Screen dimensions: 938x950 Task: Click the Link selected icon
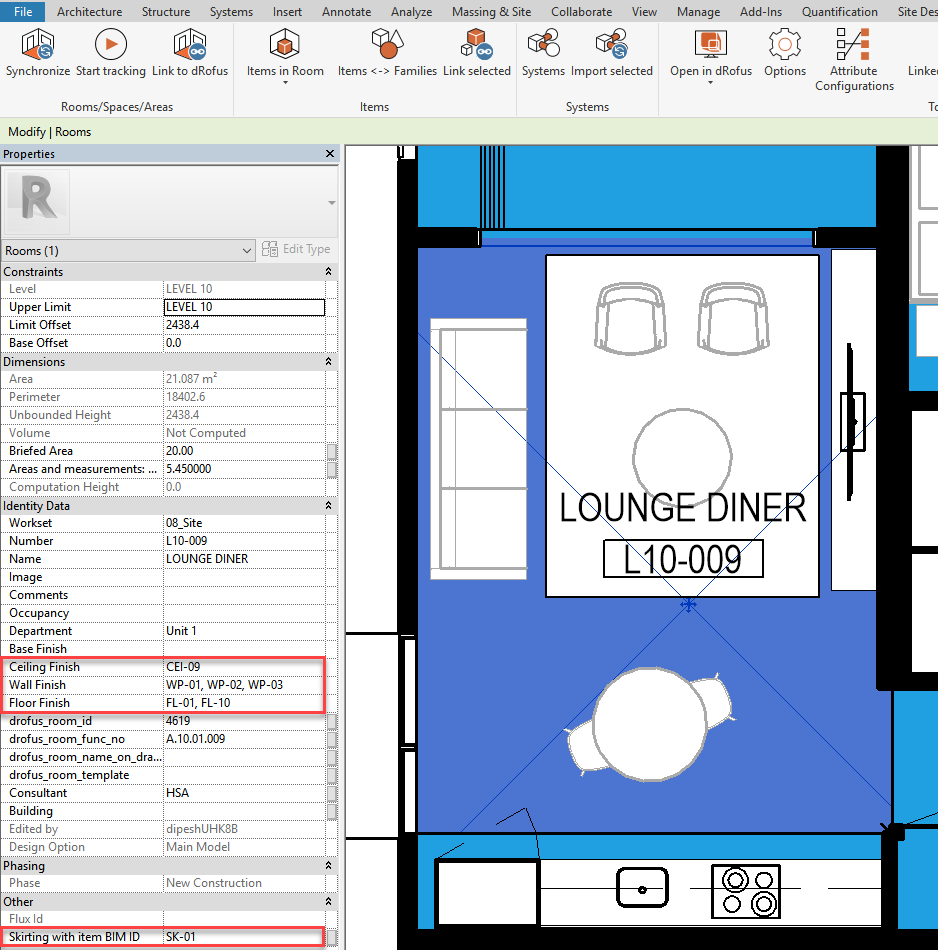point(477,46)
